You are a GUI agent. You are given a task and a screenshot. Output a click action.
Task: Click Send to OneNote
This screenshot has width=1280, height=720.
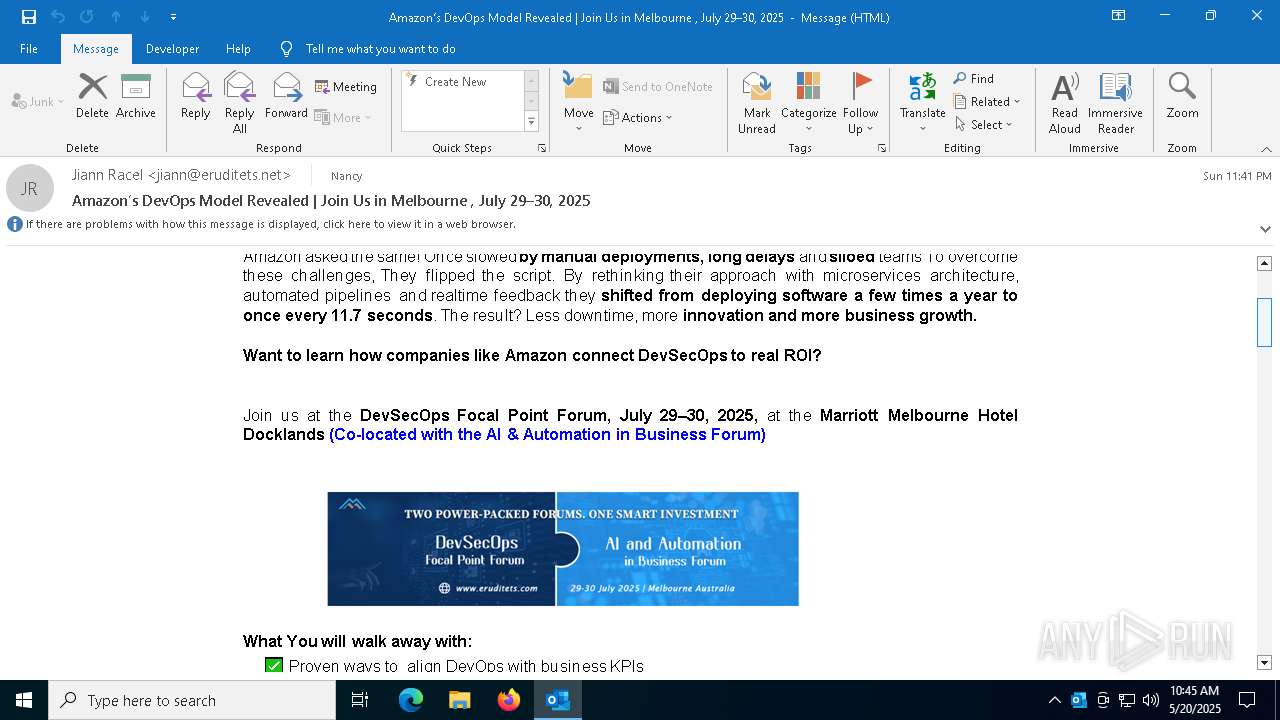658,87
